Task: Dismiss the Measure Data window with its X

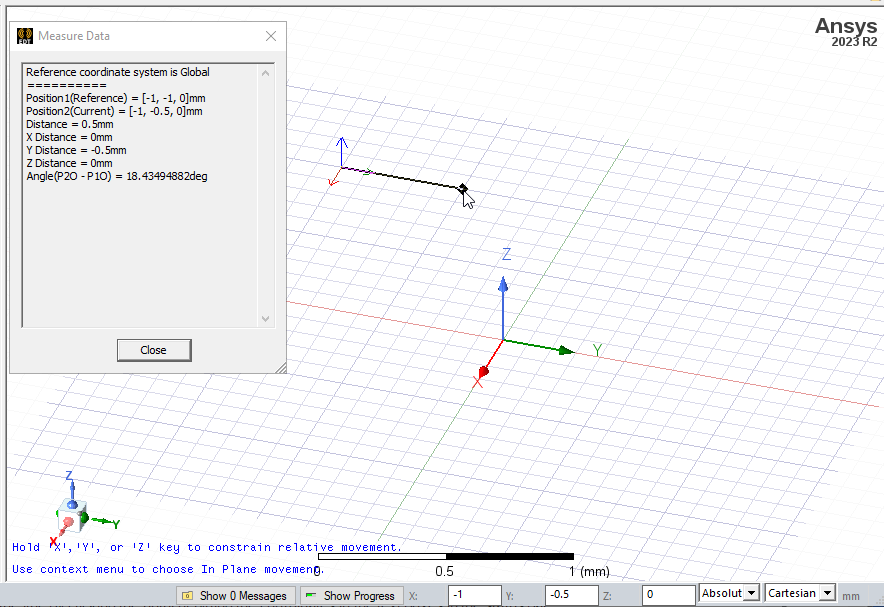Action: tap(270, 36)
